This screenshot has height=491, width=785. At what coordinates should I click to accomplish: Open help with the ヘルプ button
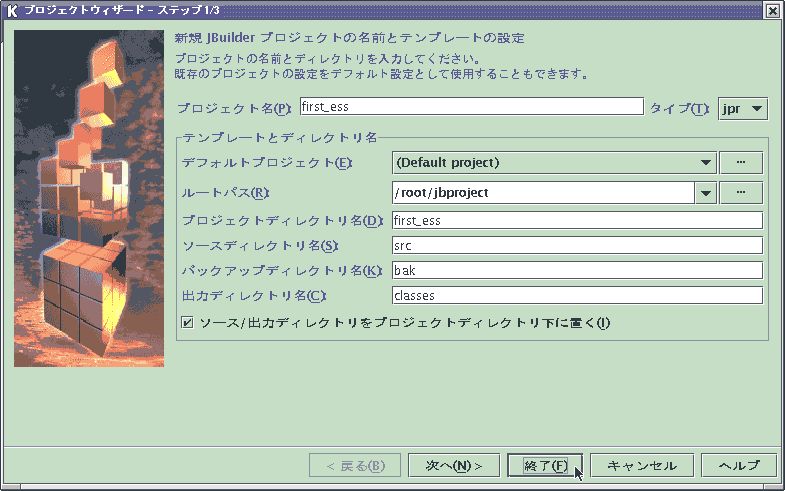pyautogui.click(x=739, y=466)
